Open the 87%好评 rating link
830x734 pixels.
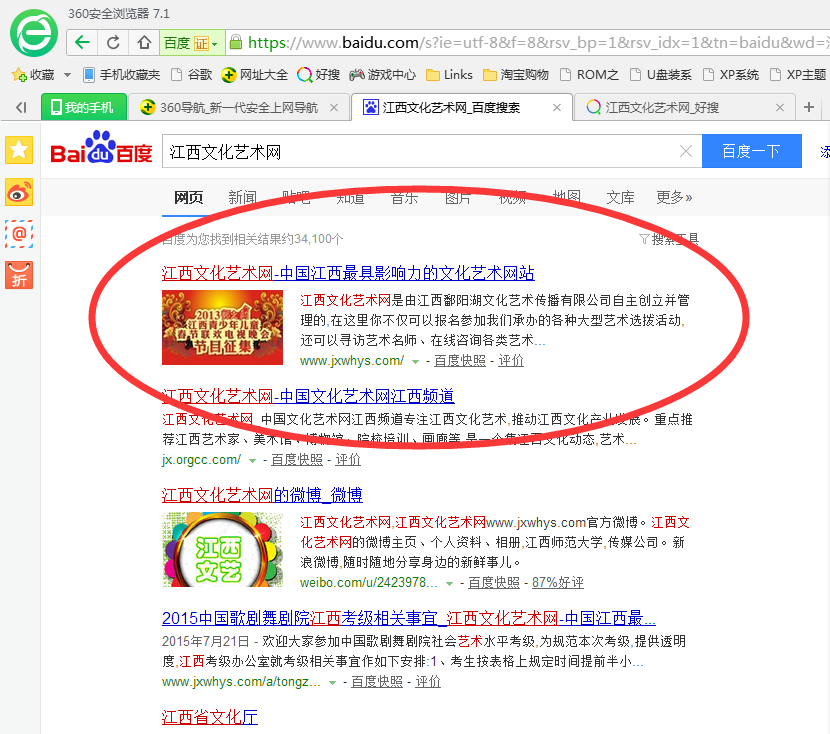(x=557, y=583)
